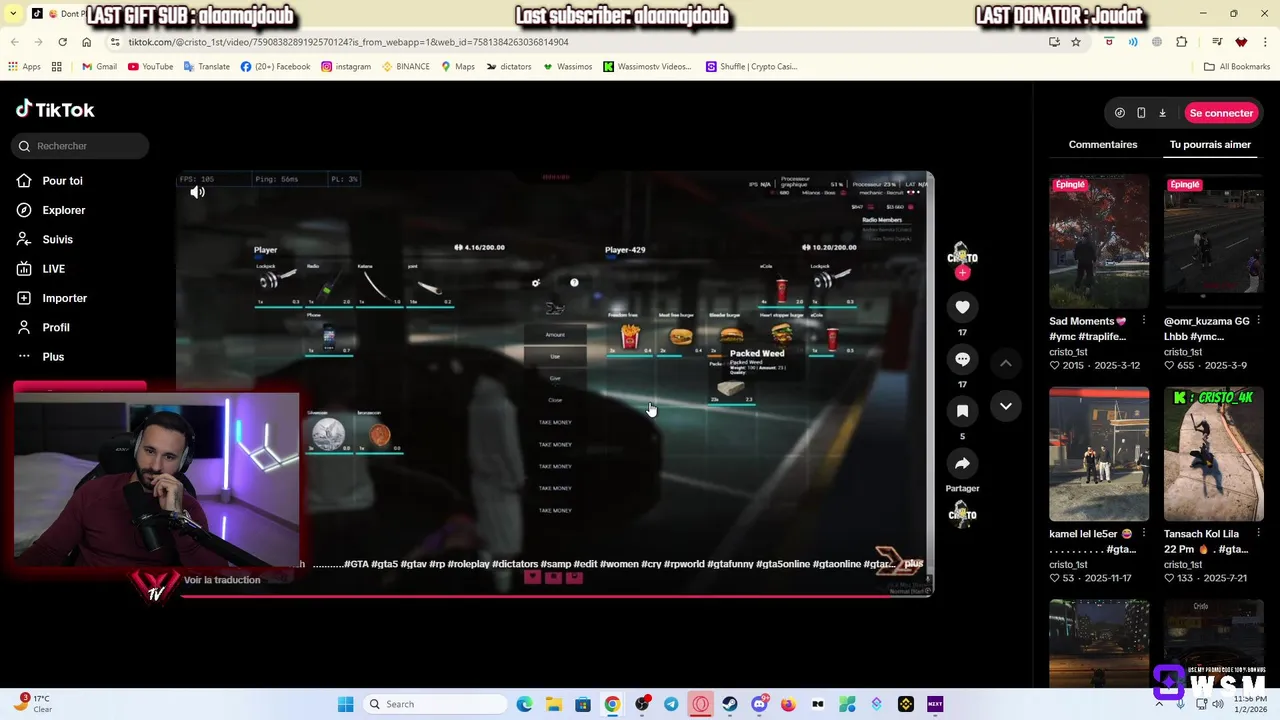1280x720 pixels.
Task: Open the YouTube bookmark
Action: pyautogui.click(x=149, y=67)
